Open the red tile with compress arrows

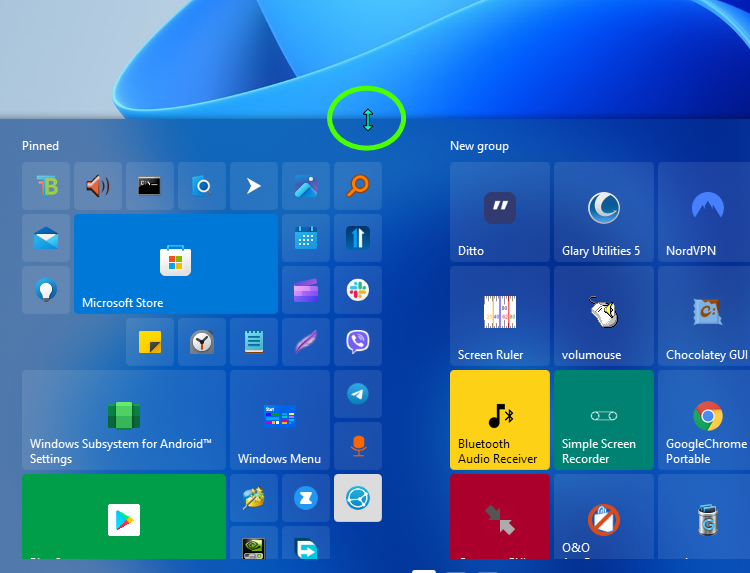coord(500,517)
